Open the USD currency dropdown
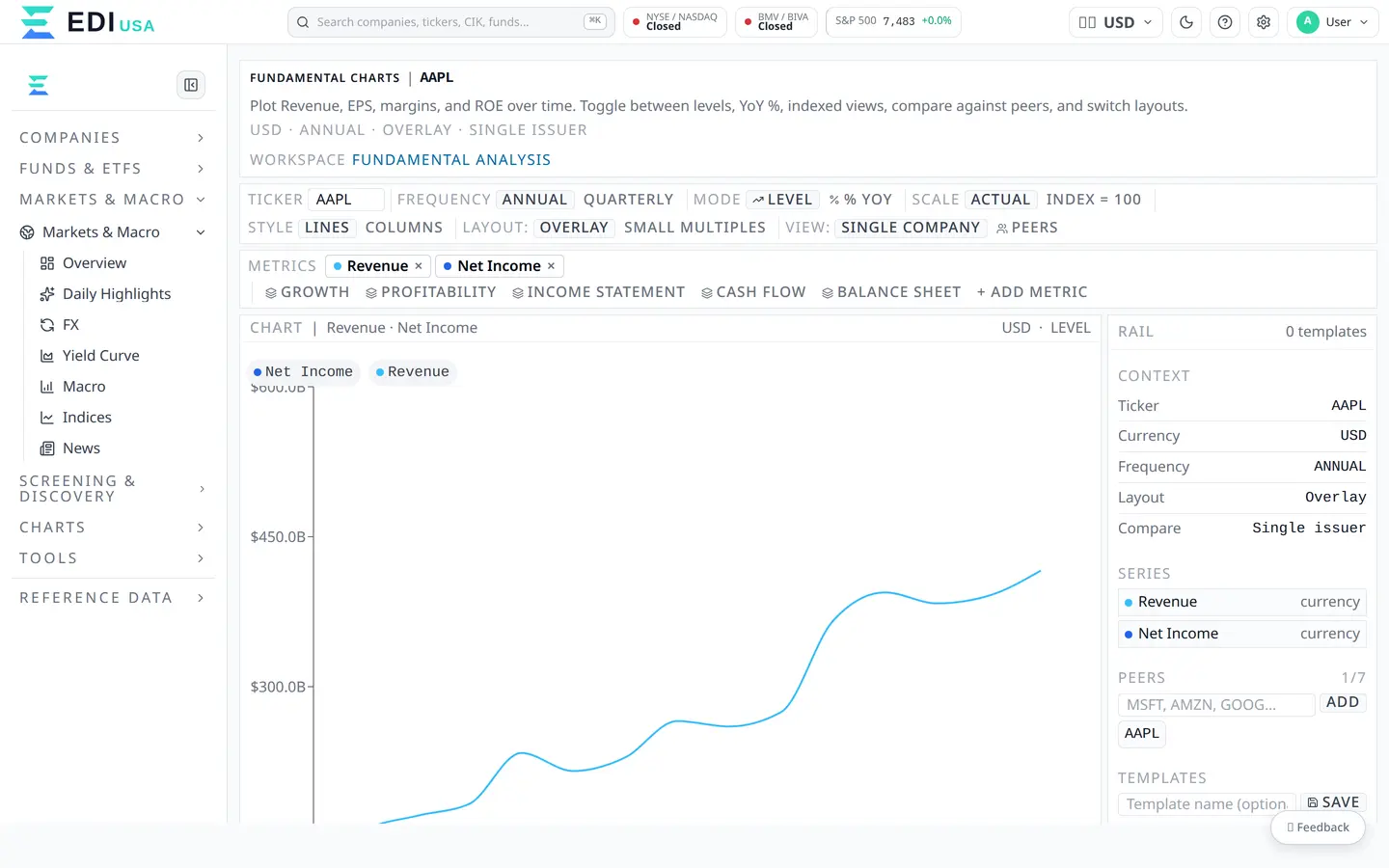Screen dimensions: 1389x868 [x=1115, y=22]
